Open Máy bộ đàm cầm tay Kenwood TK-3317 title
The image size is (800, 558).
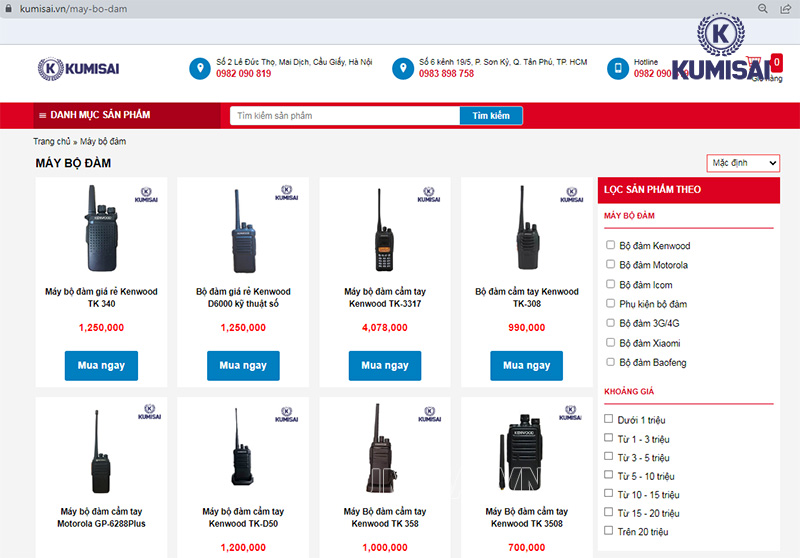point(385,297)
